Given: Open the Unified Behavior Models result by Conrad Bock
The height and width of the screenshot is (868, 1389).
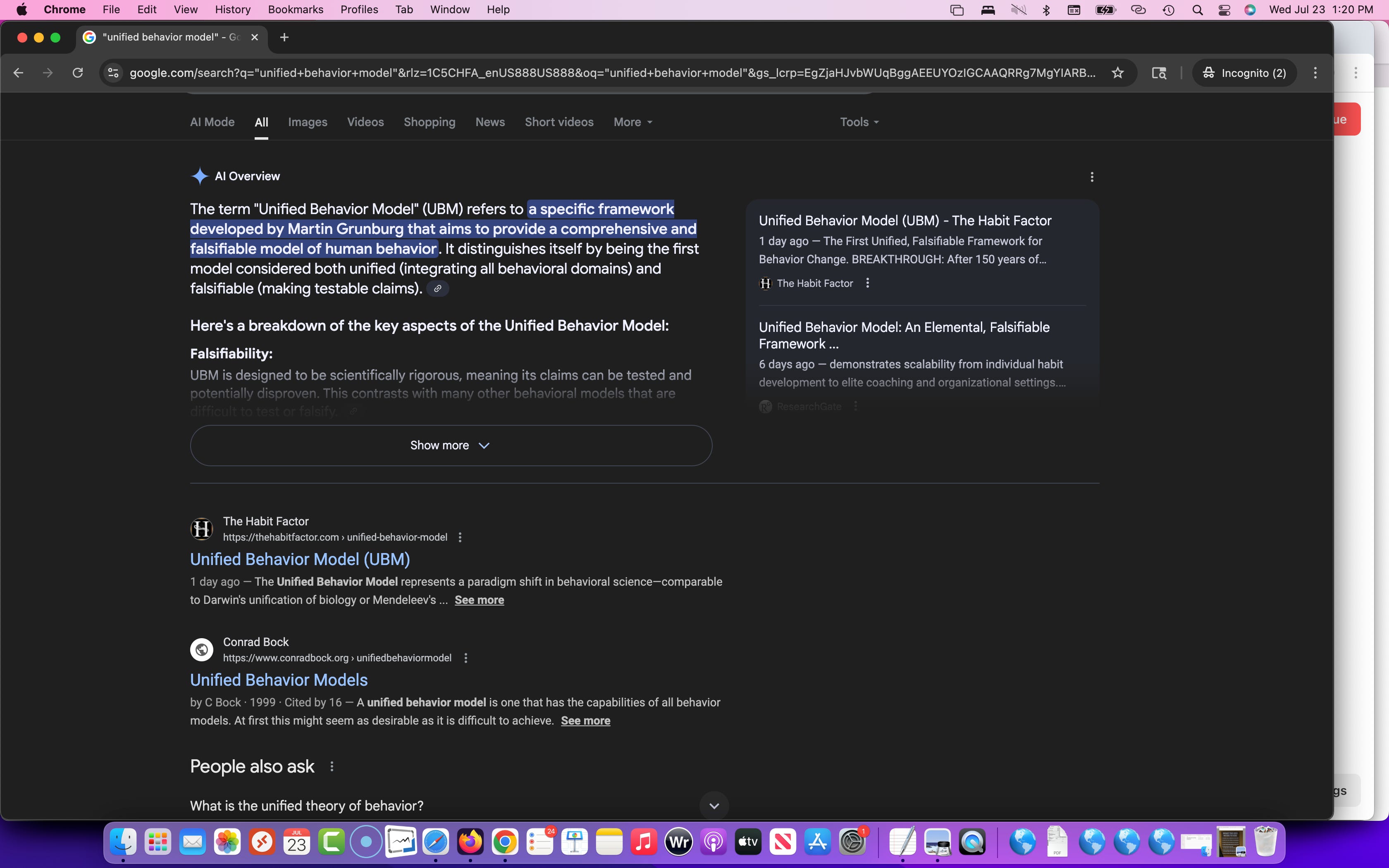Looking at the screenshot, I should 278,680.
